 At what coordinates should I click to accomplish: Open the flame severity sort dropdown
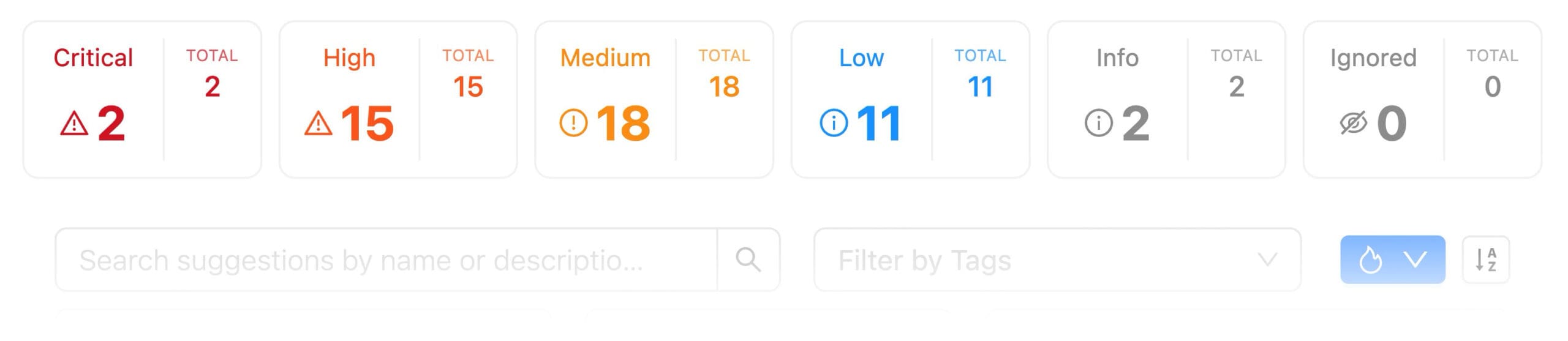point(1392,260)
